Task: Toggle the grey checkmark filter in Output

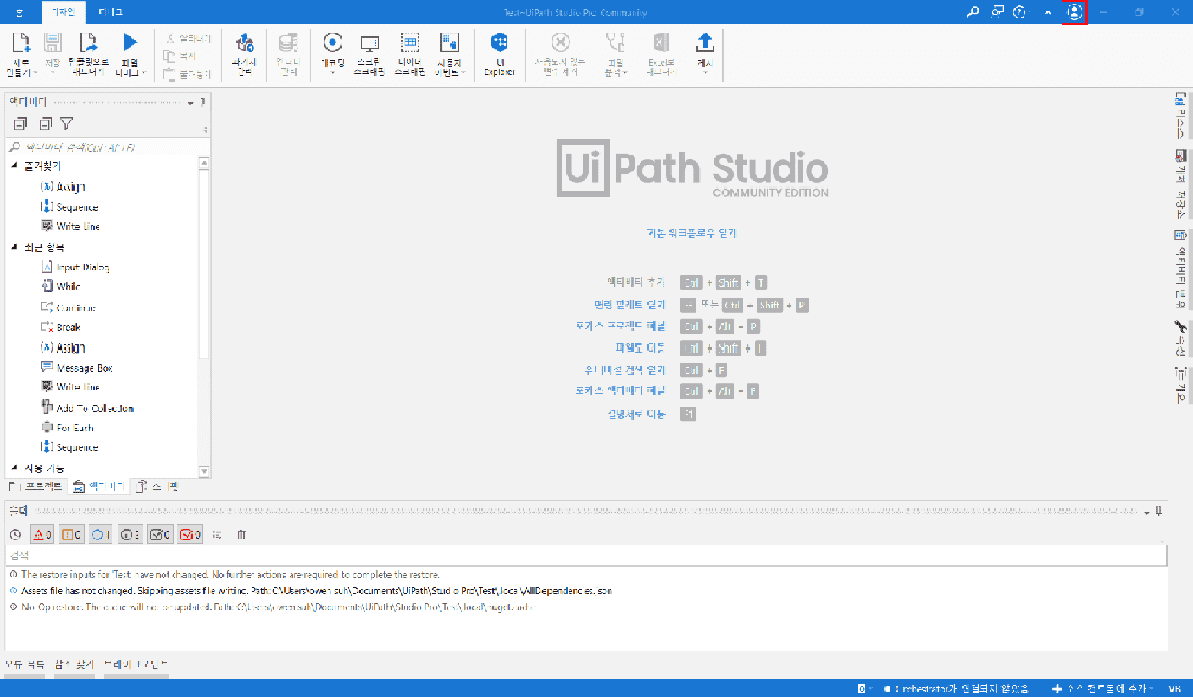Action: [x=160, y=535]
